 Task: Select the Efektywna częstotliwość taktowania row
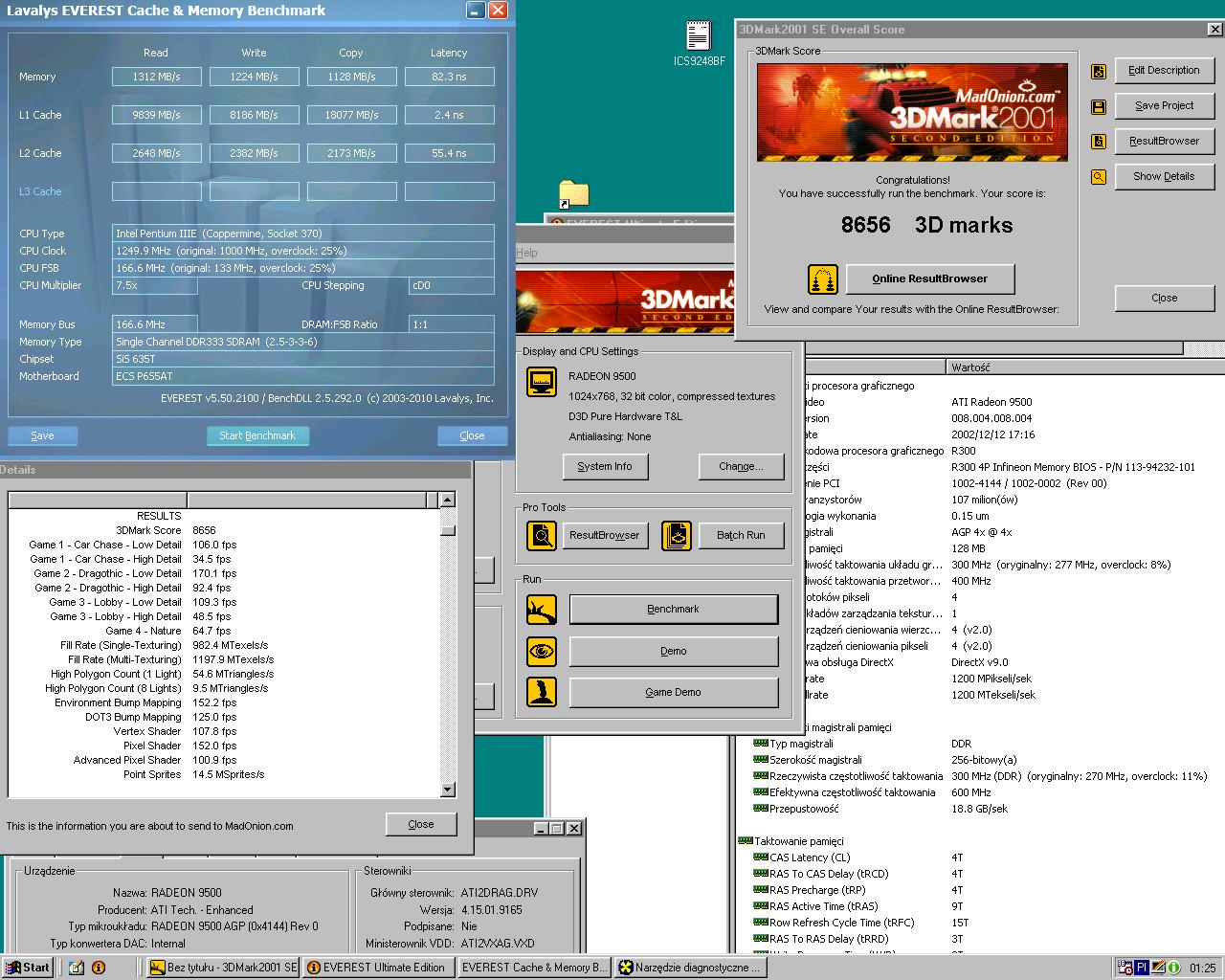(981, 793)
